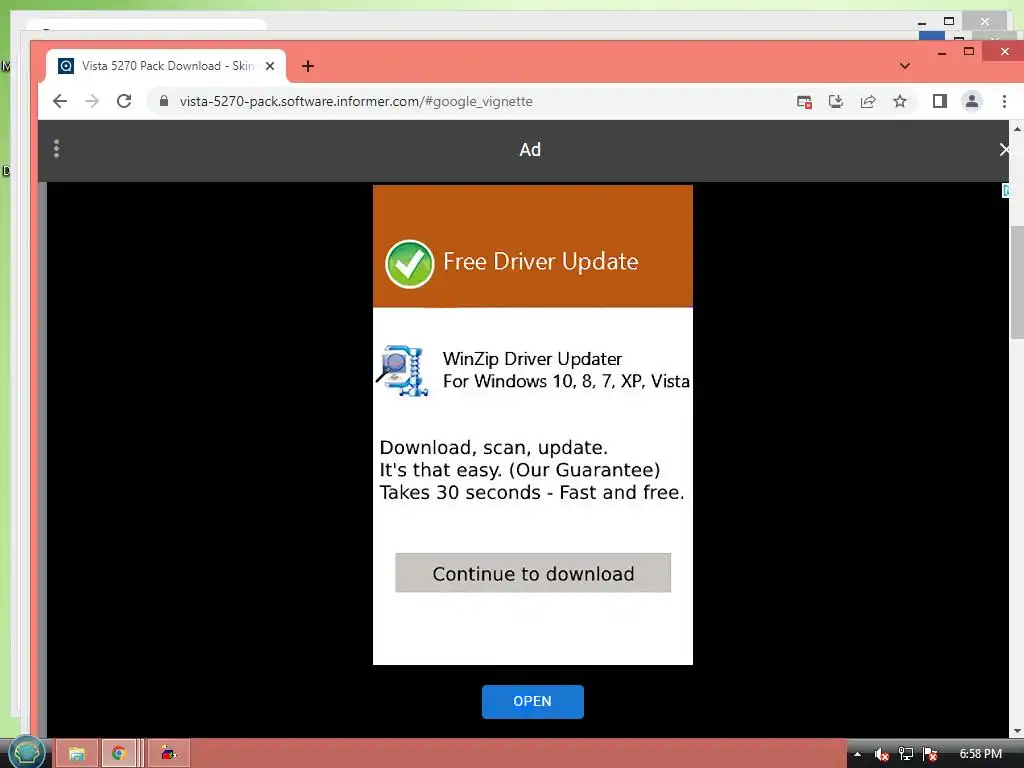Open the Action Center flag icon
1024x768 pixels.
click(x=931, y=754)
